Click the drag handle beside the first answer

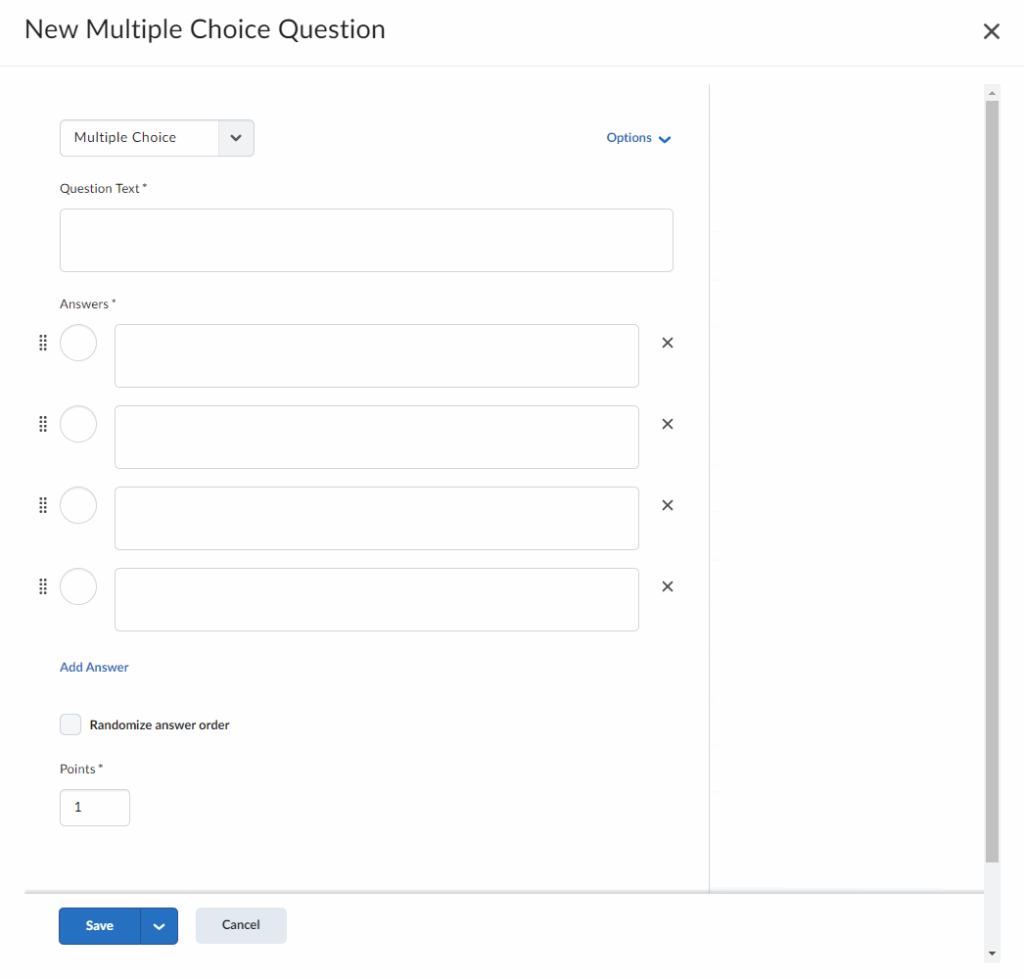click(43, 343)
